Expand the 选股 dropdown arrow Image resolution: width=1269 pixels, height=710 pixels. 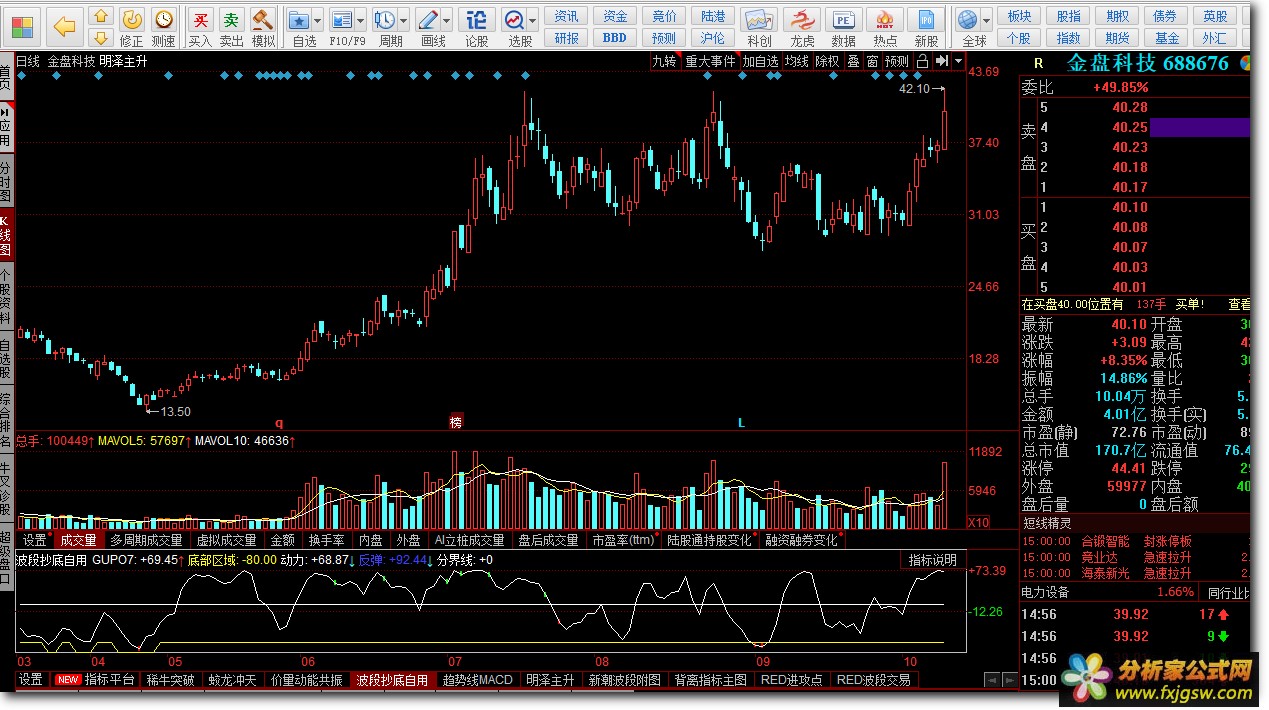[534, 20]
